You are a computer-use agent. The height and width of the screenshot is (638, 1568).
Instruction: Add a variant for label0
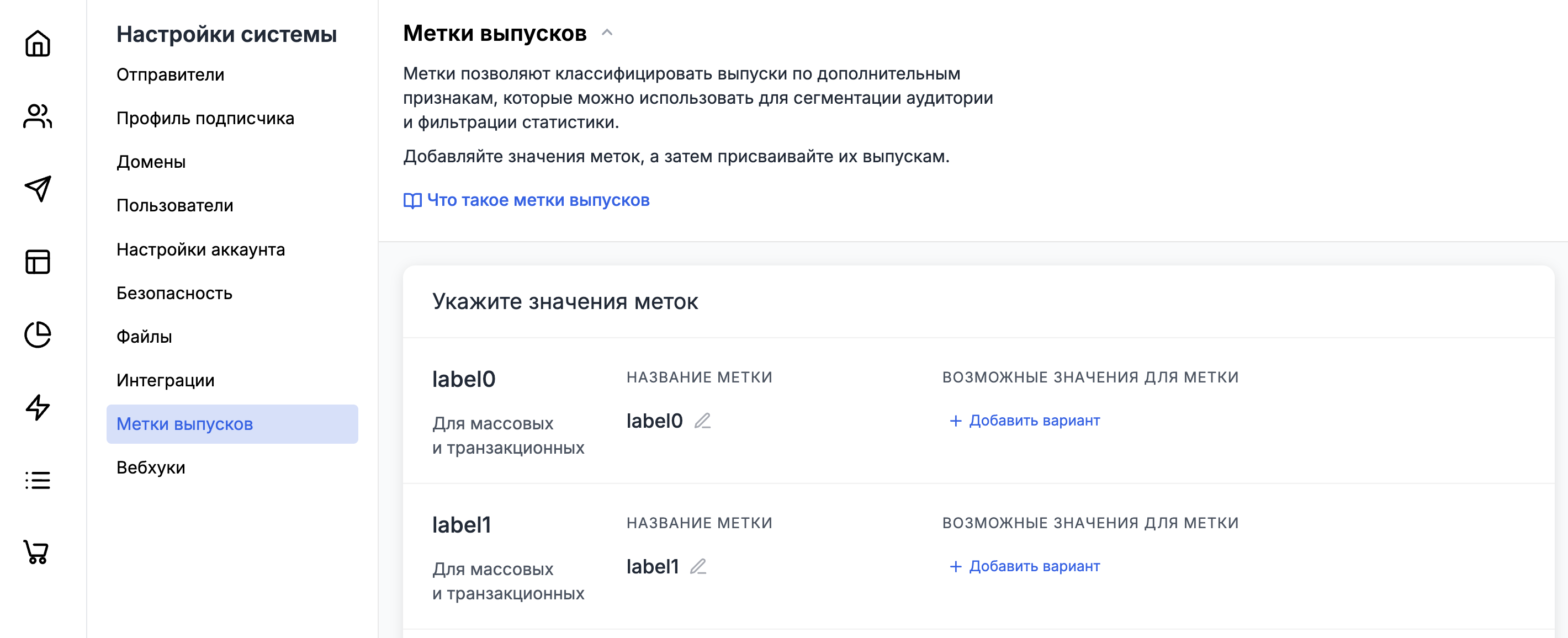pyautogui.click(x=1024, y=421)
